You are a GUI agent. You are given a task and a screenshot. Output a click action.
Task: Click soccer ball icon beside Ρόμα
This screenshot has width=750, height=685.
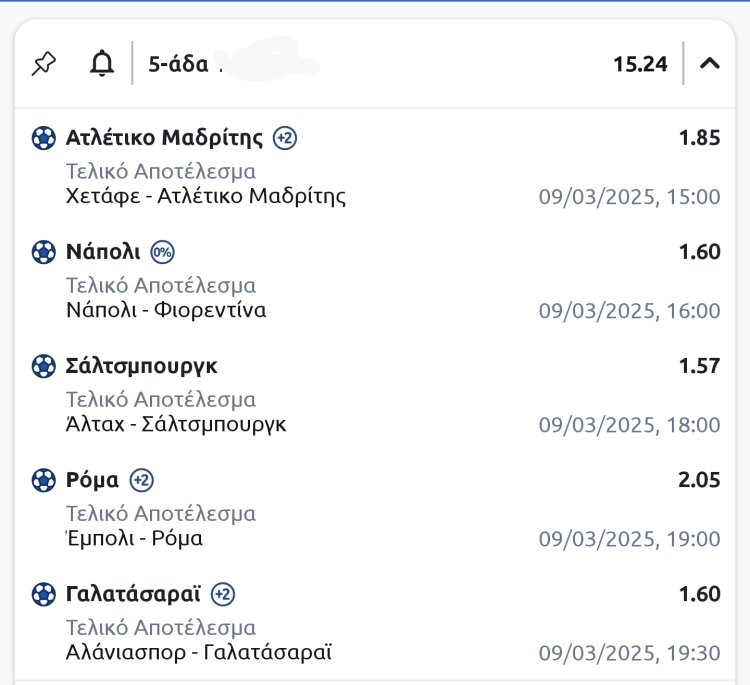44,480
